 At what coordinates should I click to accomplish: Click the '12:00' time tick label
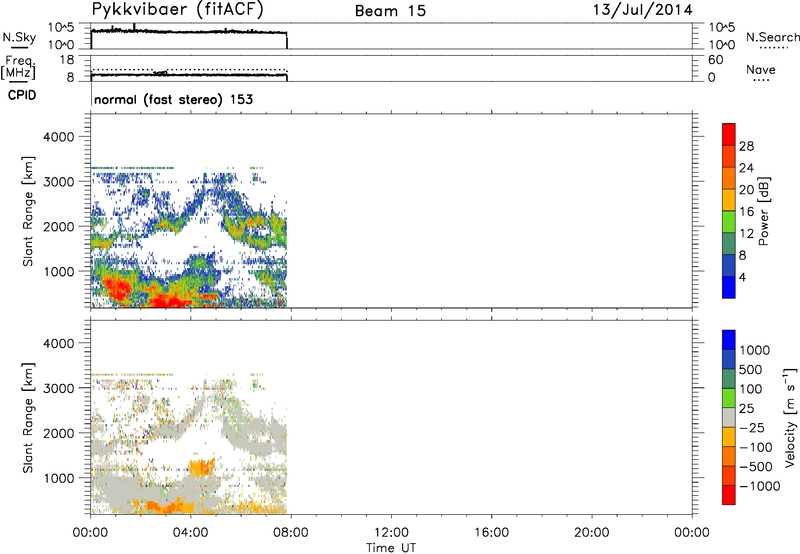tap(391, 533)
